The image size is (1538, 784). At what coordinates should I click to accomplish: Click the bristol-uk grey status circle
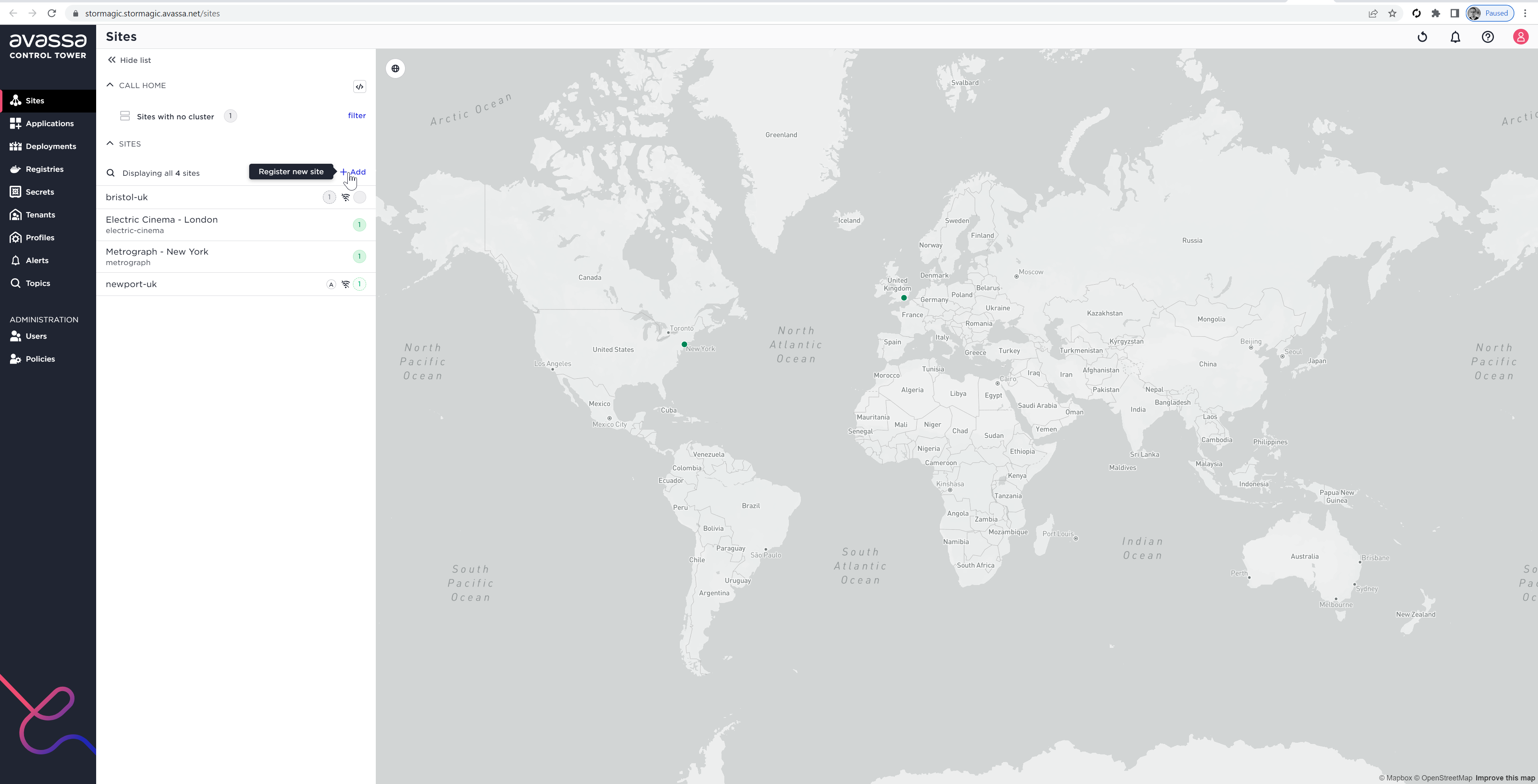359,197
